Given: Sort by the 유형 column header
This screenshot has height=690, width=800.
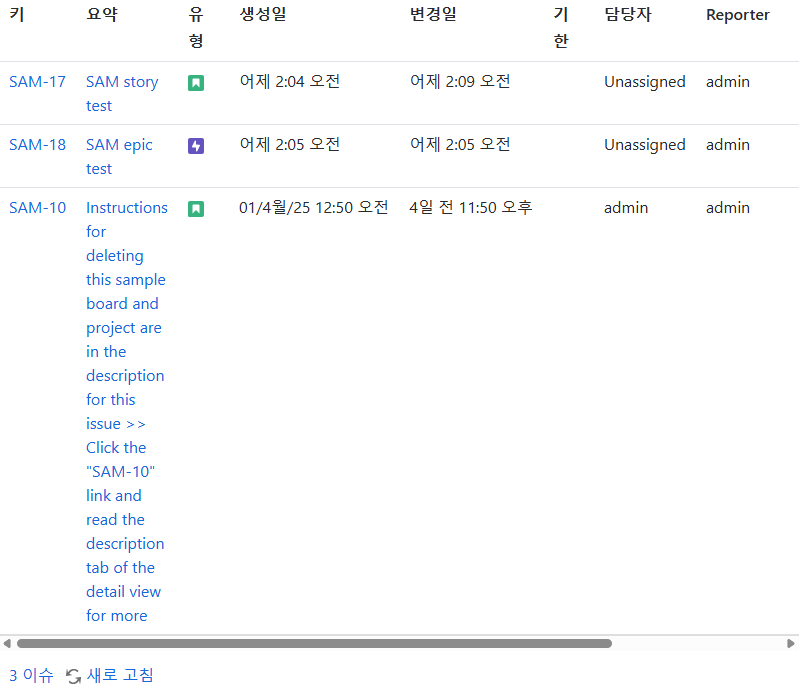Looking at the screenshot, I should pyautogui.click(x=196, y=27).
